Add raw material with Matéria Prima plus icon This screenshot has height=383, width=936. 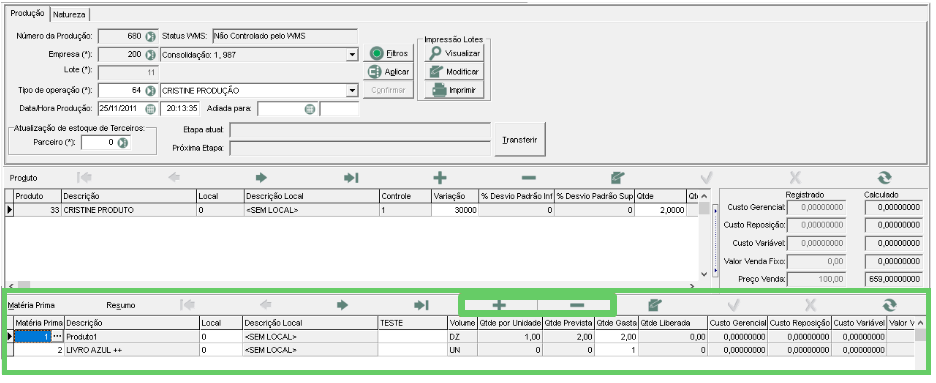pyautogui.click(x=499, y=305)
